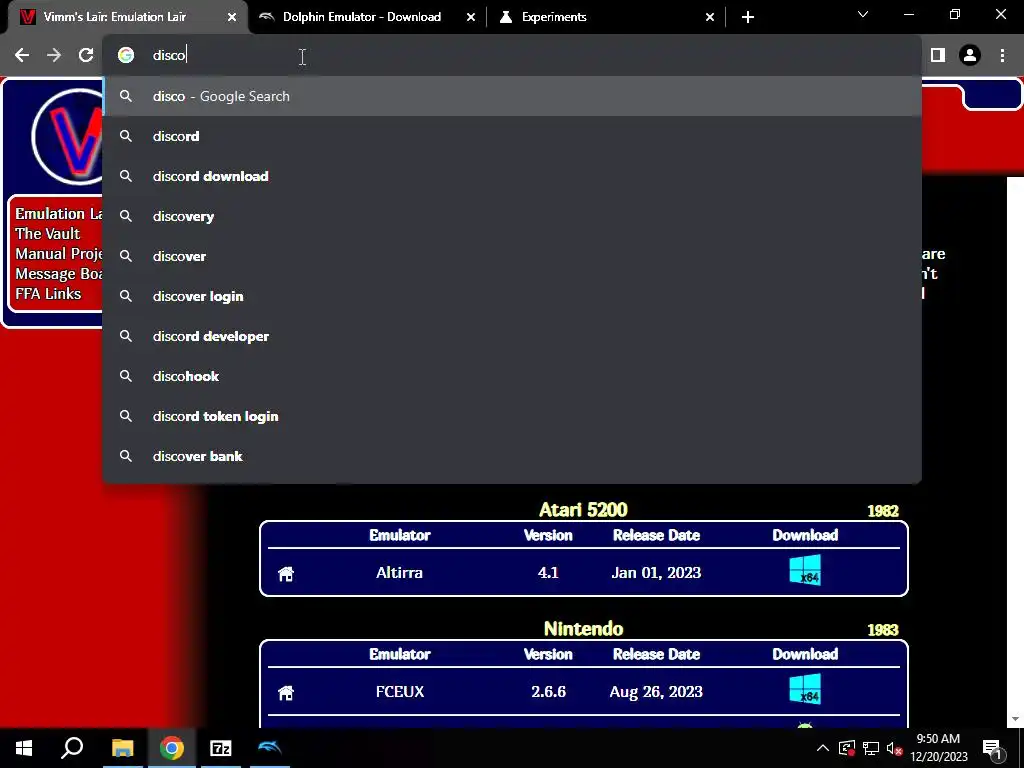Open the Message Board sidebar link

59,274
